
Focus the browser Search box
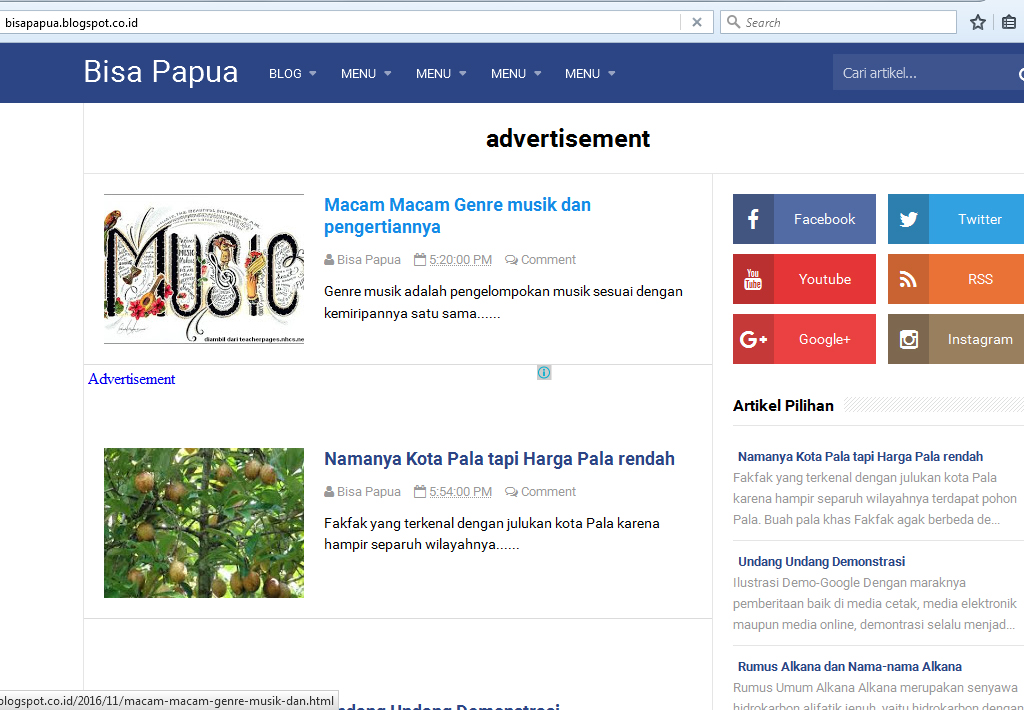839,22
